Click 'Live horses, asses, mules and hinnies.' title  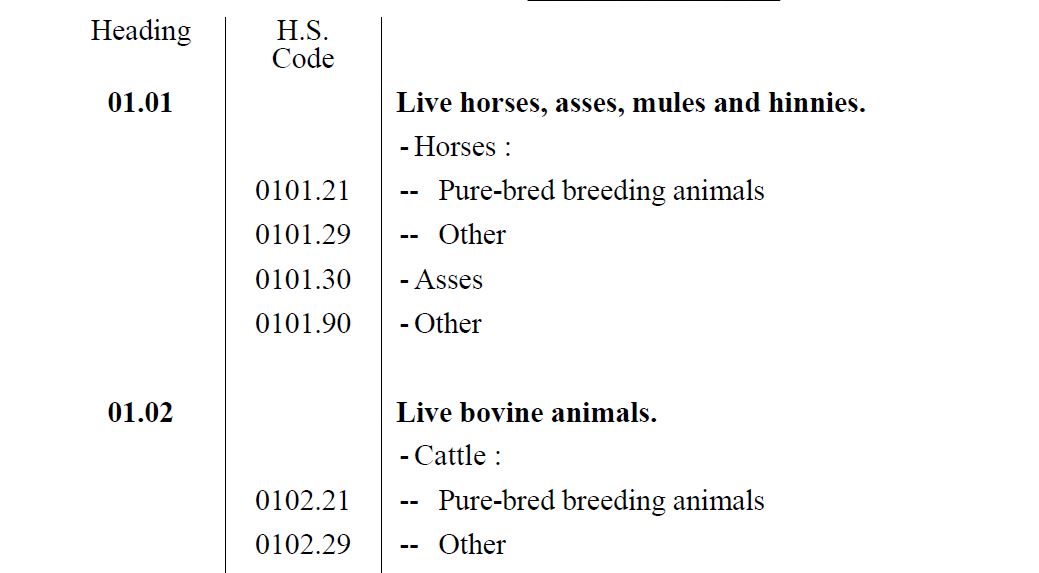[x=631, y=103]
